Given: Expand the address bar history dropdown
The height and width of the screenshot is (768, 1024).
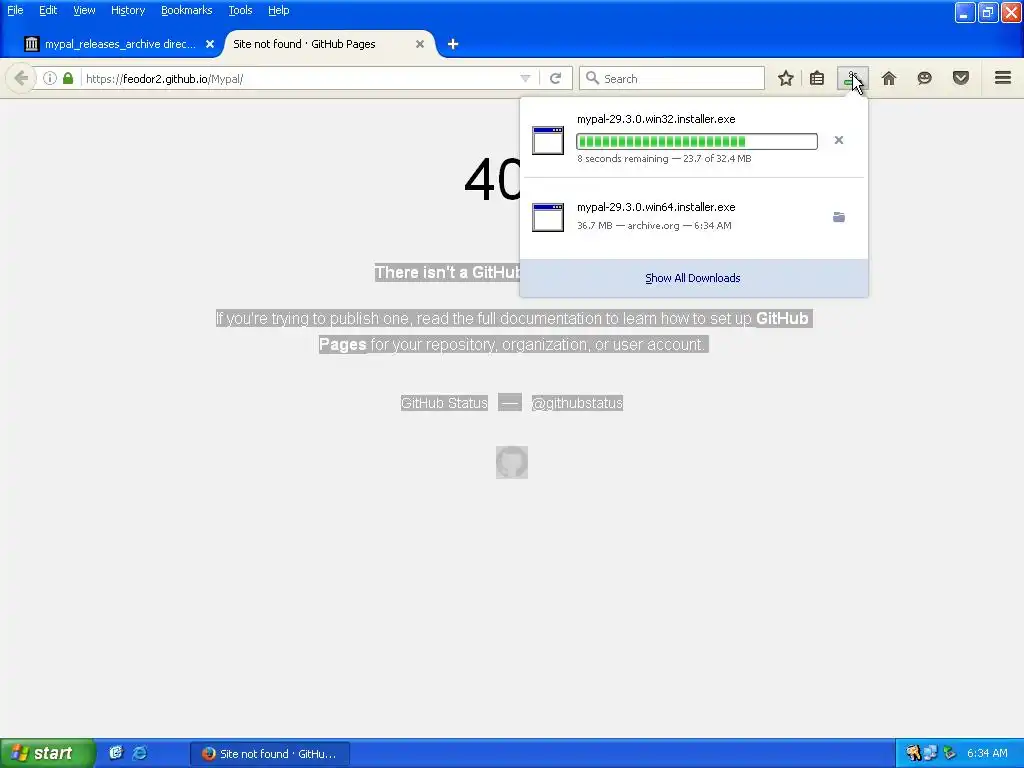Looking at the screenshot, I should pos(525,78).
